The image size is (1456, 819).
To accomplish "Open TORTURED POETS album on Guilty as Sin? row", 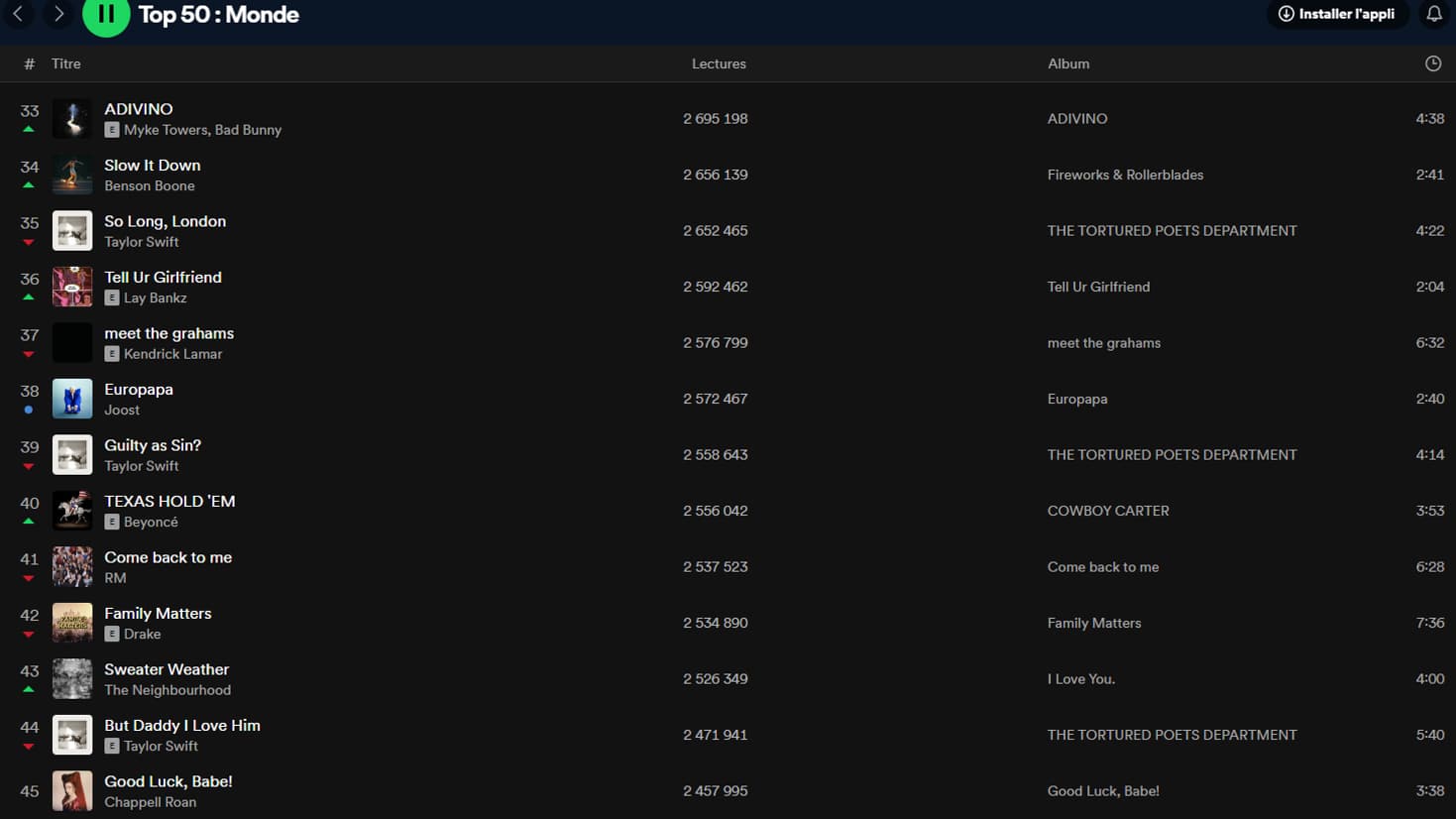I will pyautogui.click(x=1172, y=455).
